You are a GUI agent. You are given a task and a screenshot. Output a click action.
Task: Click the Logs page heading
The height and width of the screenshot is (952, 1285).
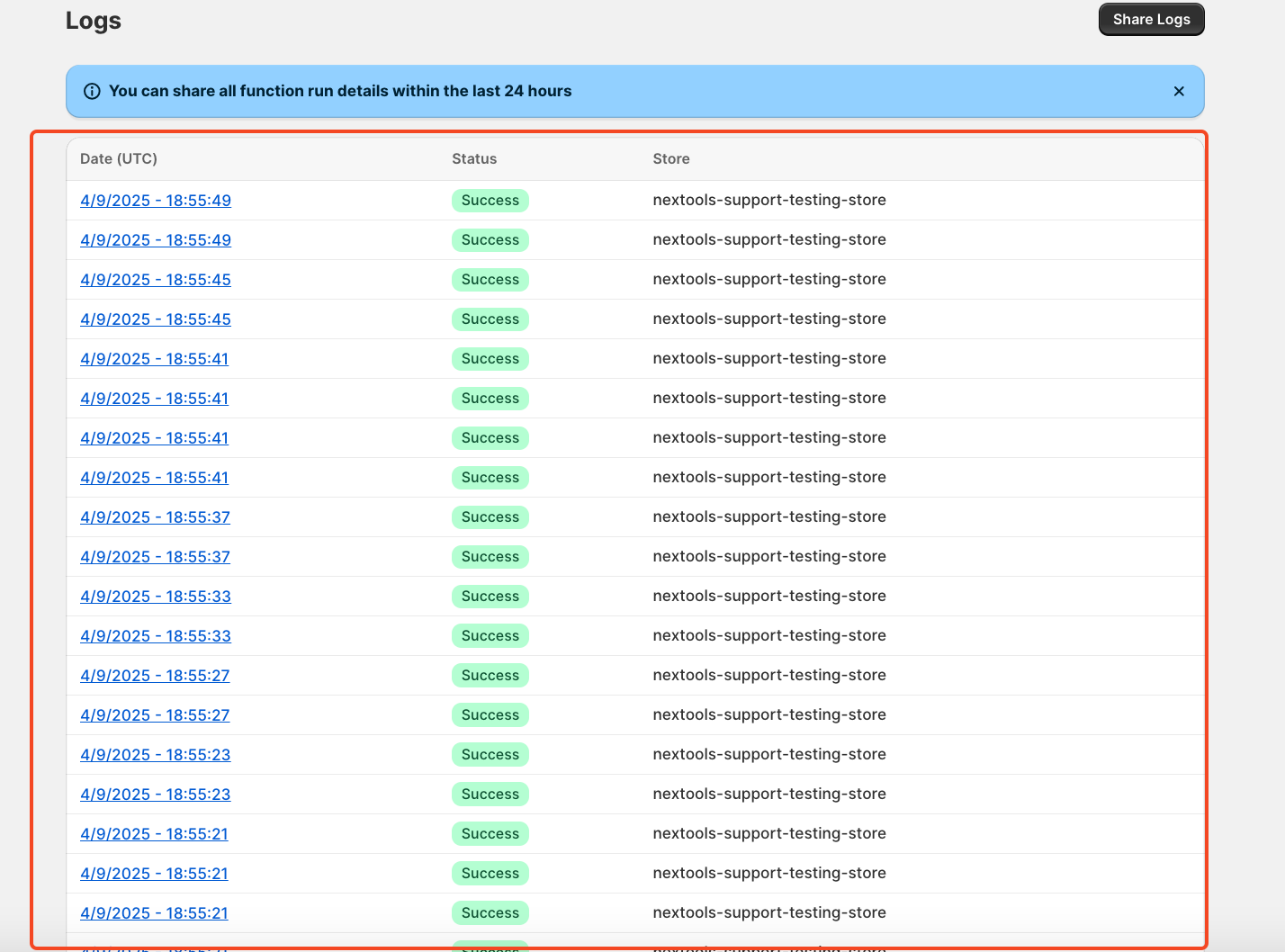(x=94, y=21)
